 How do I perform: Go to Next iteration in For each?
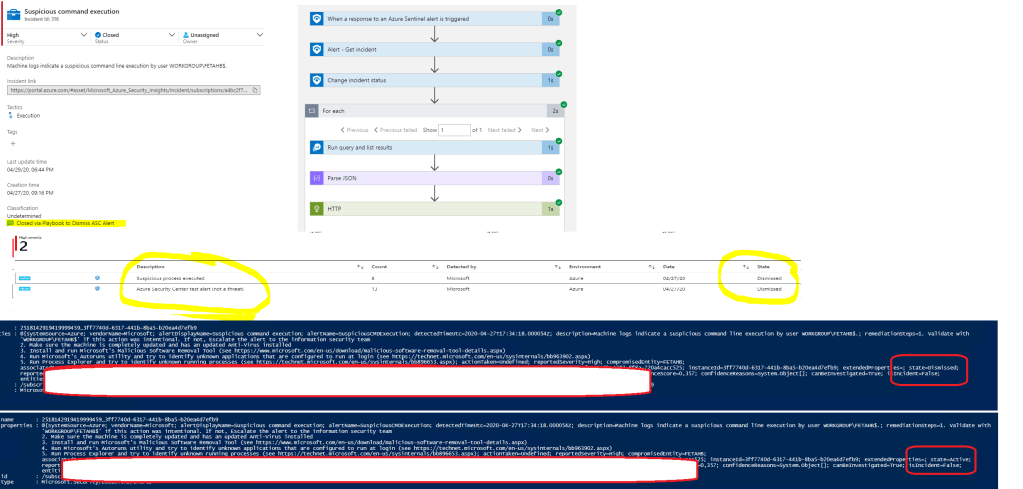539,130
